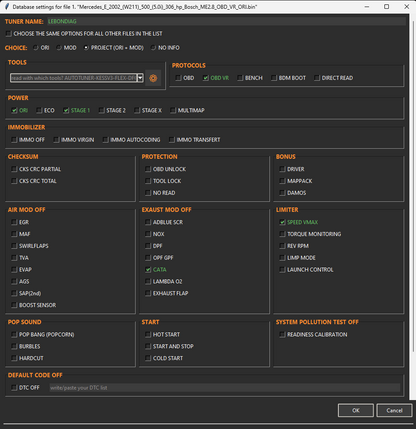This screenshot has height=429, width=416.
Task: Check same options for all other files
Action: coord(9,34)
